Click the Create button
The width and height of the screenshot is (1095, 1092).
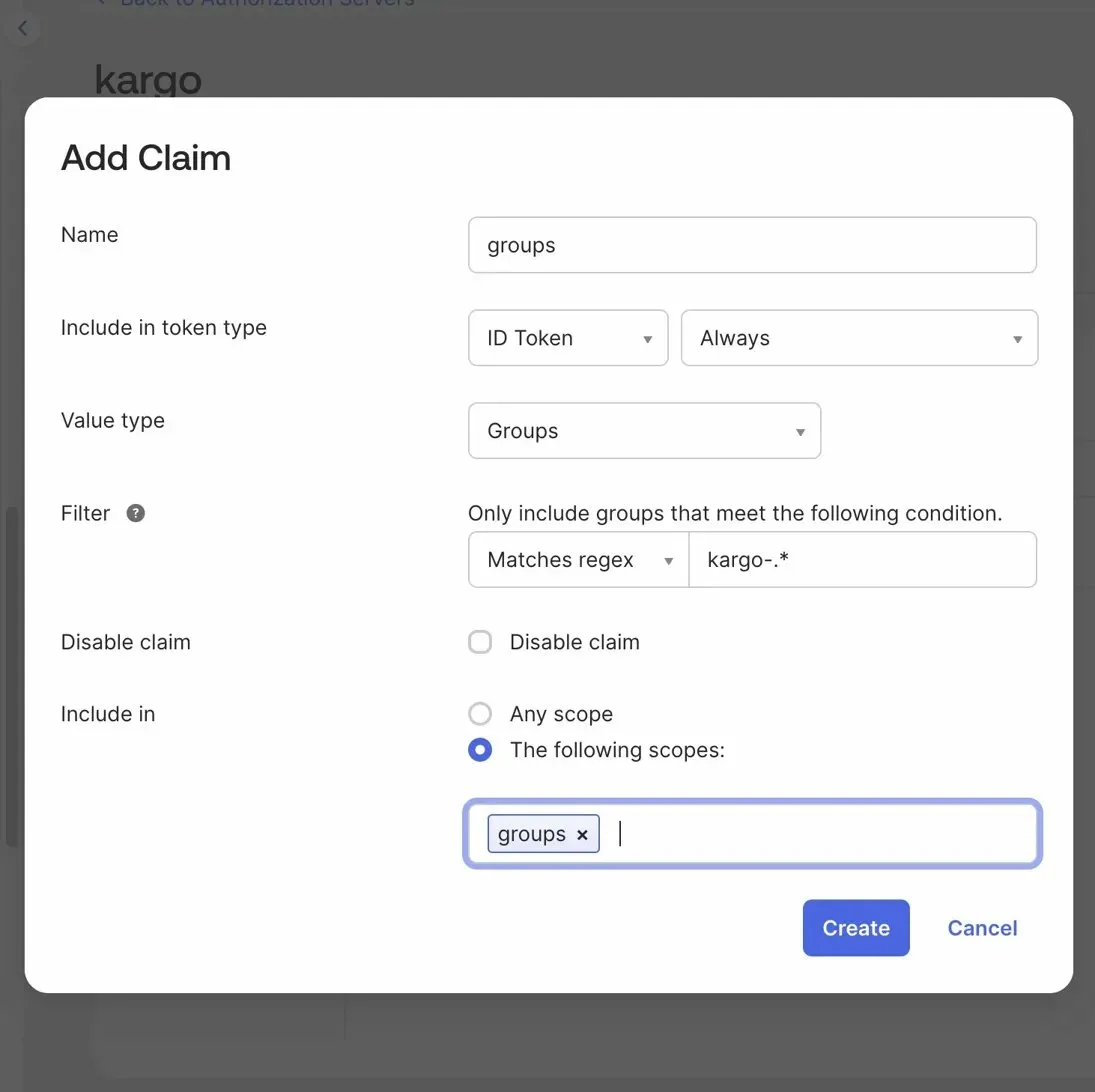[x=855, y=928]
